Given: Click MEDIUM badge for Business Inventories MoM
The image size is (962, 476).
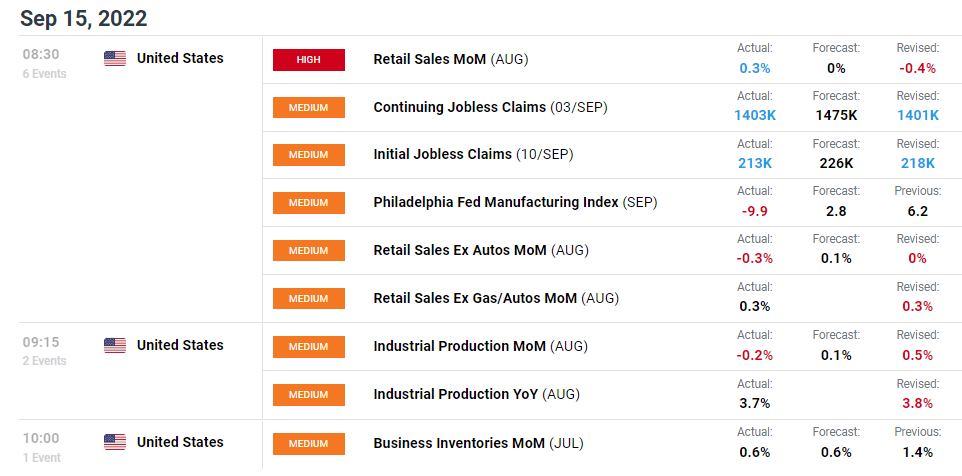Looking at the screenshot, I should (x=309, y=443).
